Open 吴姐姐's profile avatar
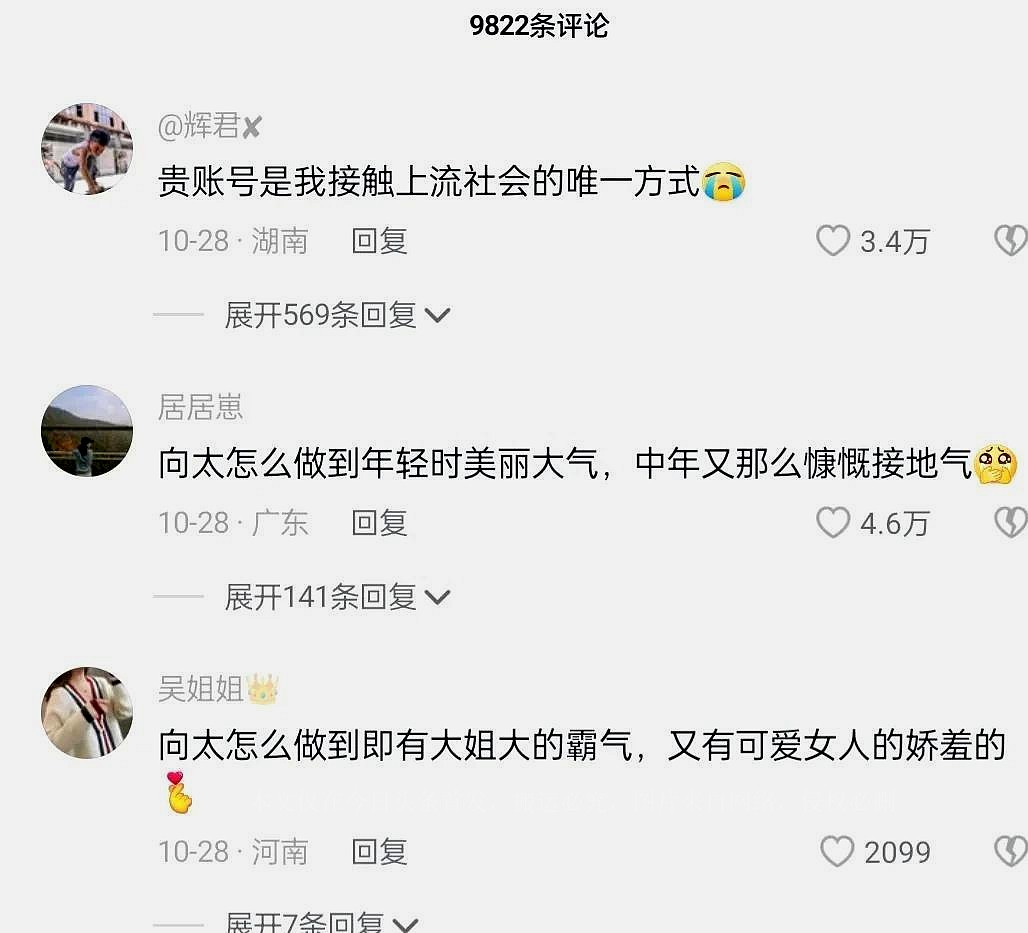The image size is (1028, 933). (87, 713)
